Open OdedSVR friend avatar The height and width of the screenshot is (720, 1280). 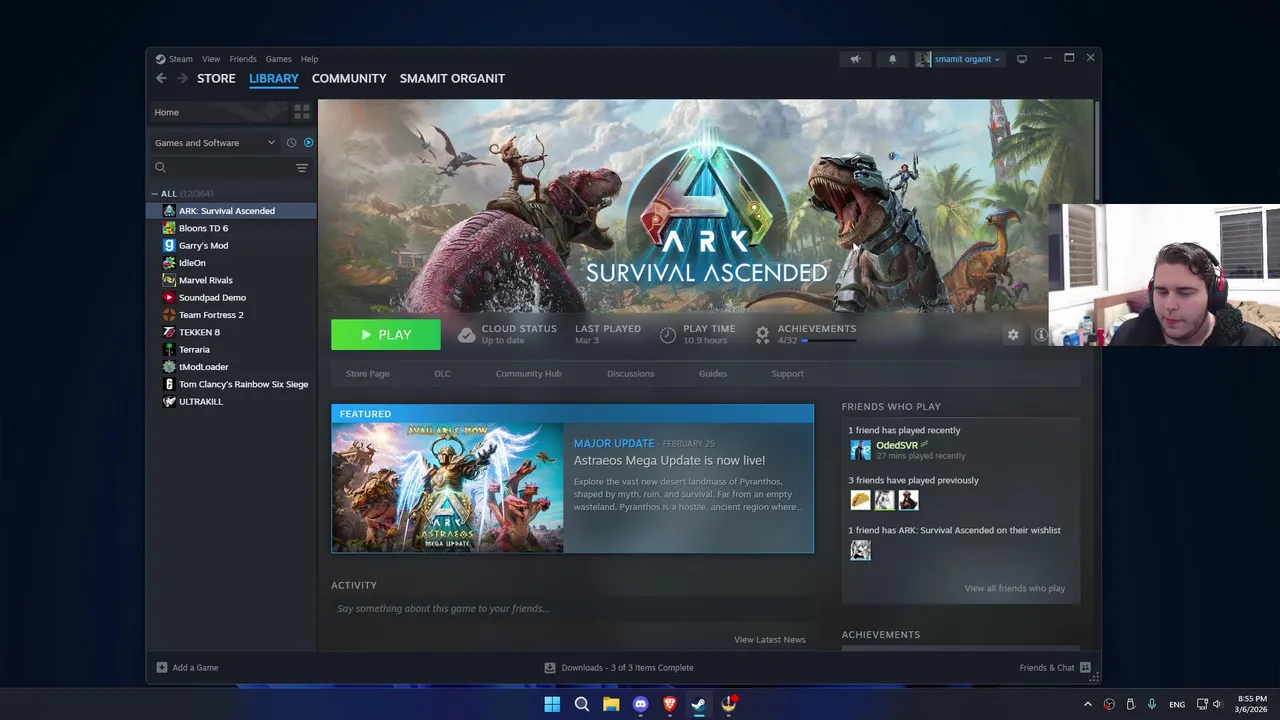[x=860, y=450]
